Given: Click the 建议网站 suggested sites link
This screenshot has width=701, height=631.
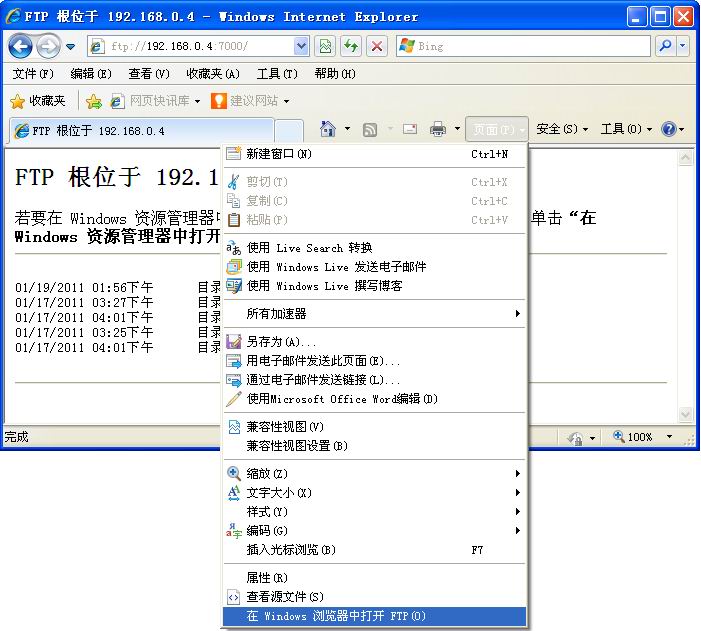Looking at the screenshot, I should coord(252,101).
